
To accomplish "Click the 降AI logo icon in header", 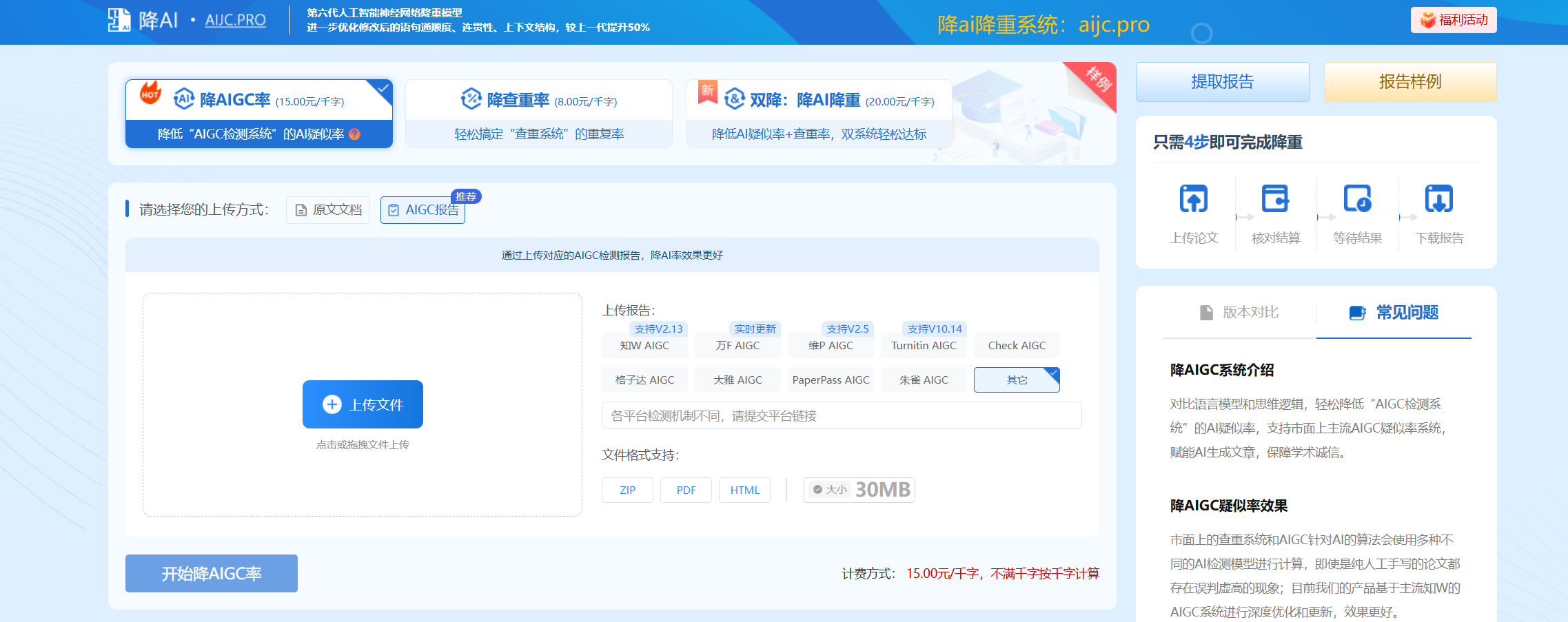I will 119,20.
